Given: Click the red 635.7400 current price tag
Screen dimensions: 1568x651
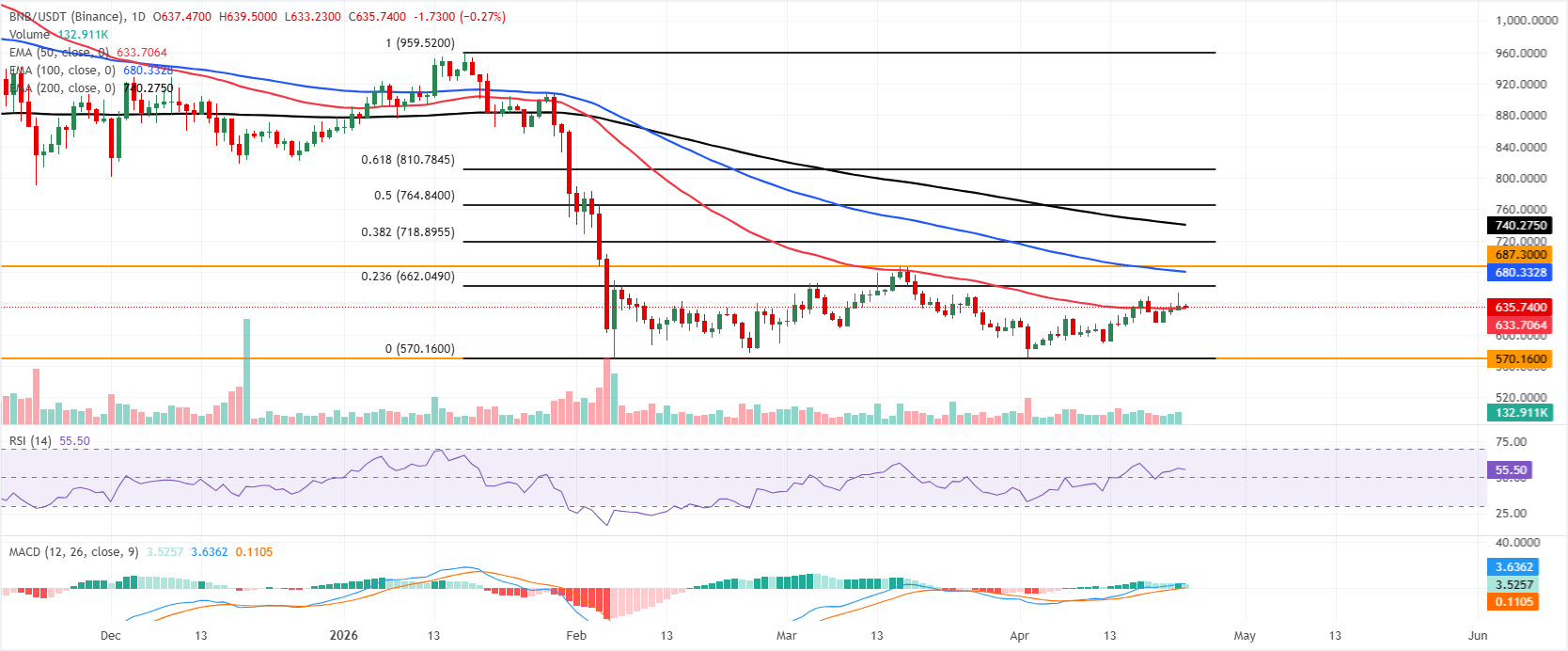Looking at the screenshot, I should (x=1520, y=308).
